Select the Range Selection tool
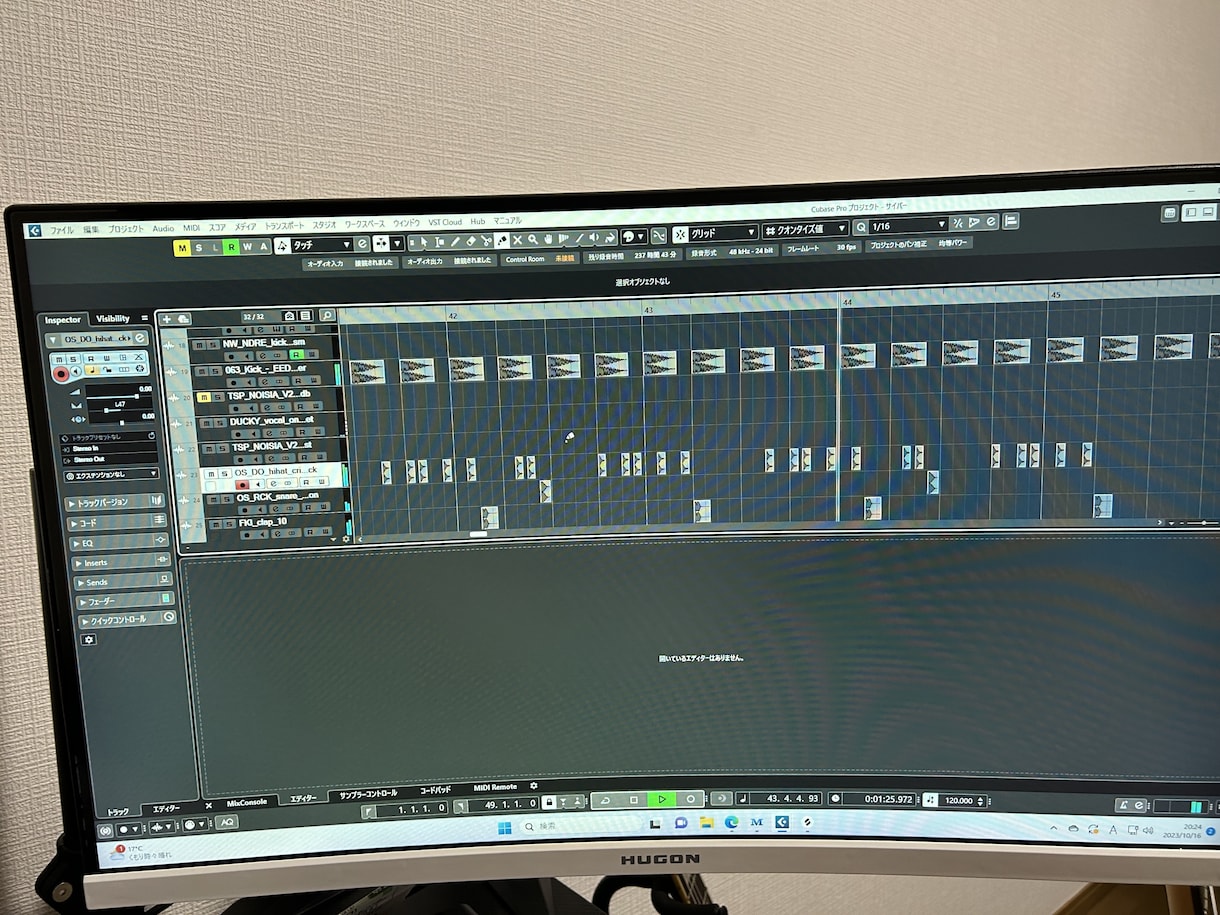This screenshot has width=1220, height=915. [440, 241]
